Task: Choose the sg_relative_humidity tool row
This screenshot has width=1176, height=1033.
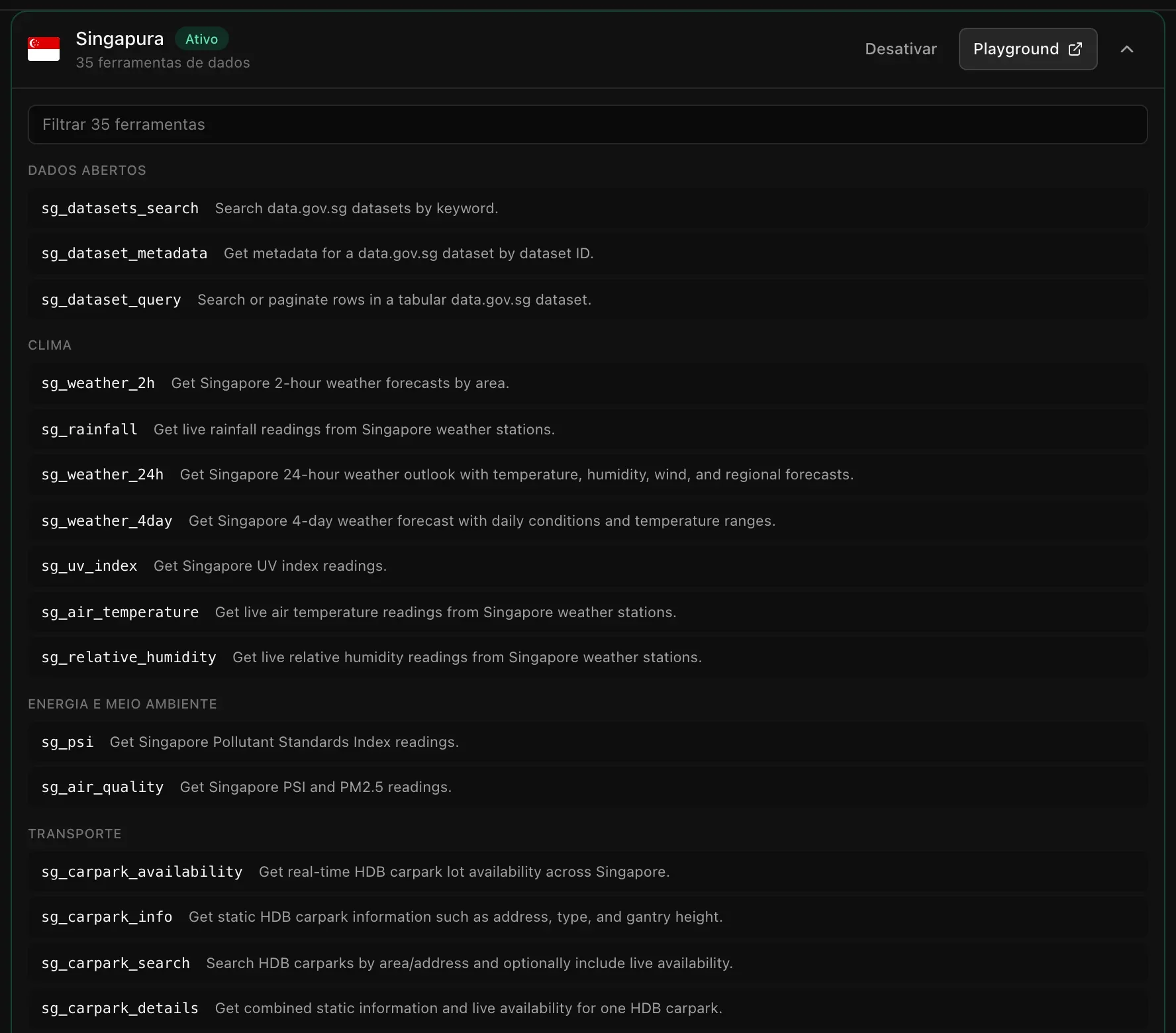Action: tap(587, 658)
